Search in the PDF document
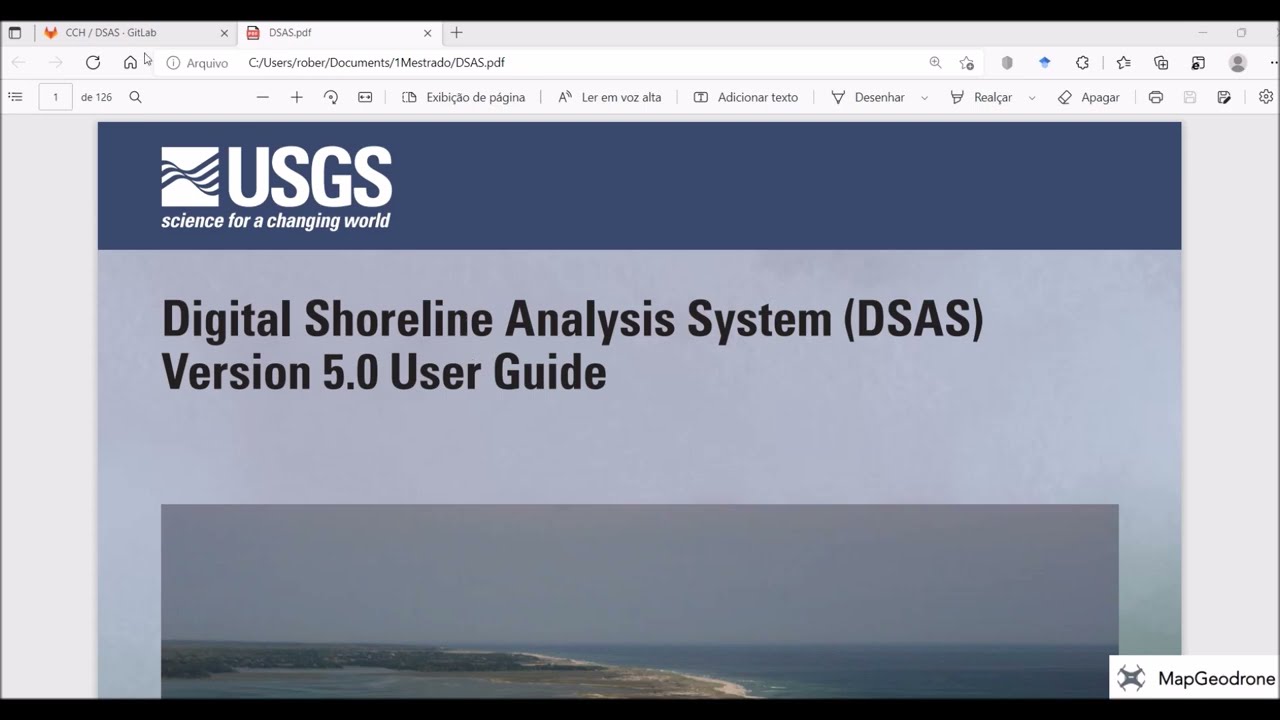1280x720 pixels. pyautogui.click(x=135, y=97)
